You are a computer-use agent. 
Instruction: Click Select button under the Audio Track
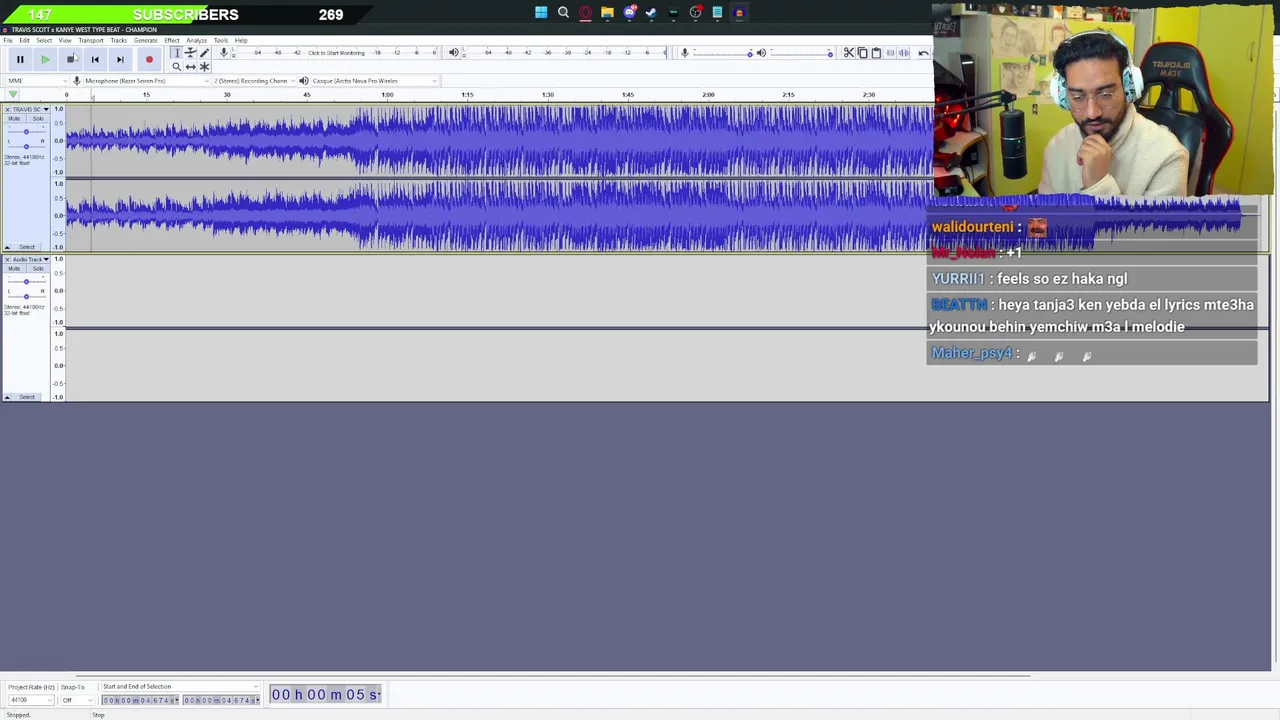click(x=27, y=398)
